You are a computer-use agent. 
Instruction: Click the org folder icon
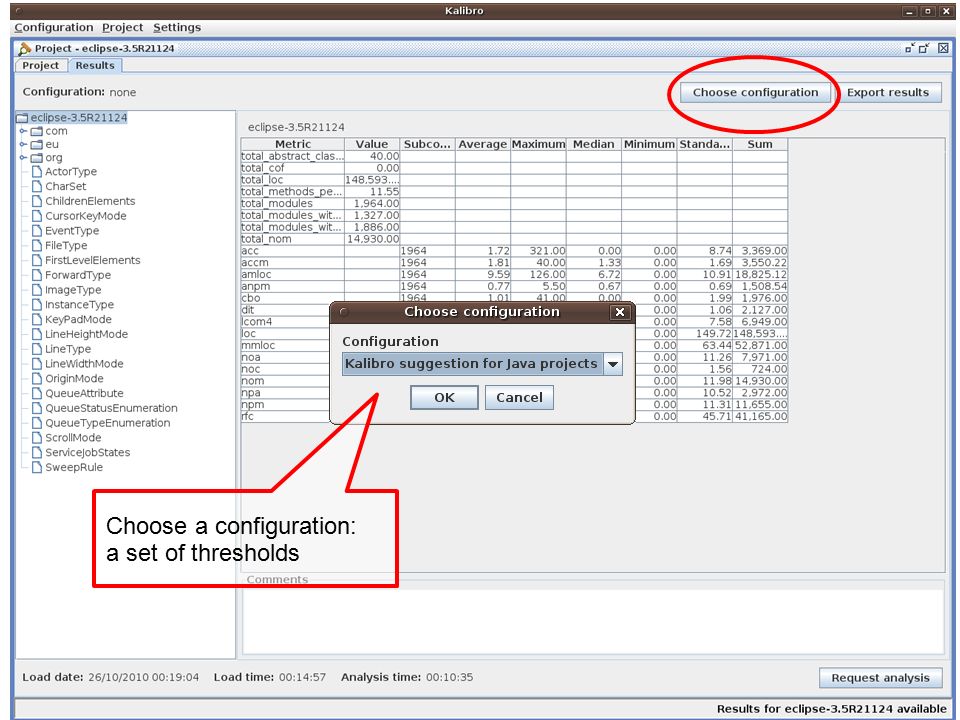tap(37, 158)
